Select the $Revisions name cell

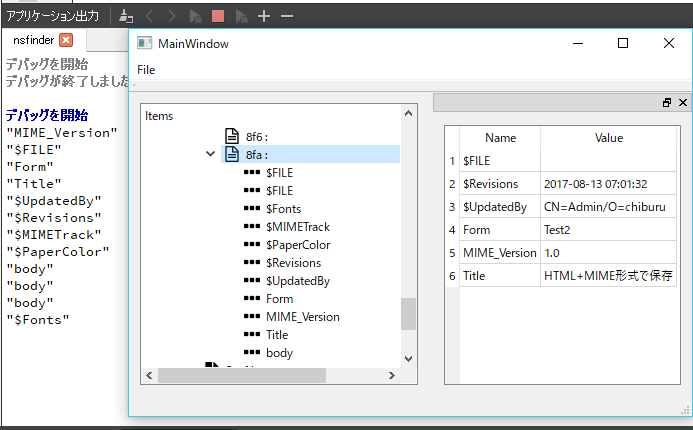tap(500, 184)
